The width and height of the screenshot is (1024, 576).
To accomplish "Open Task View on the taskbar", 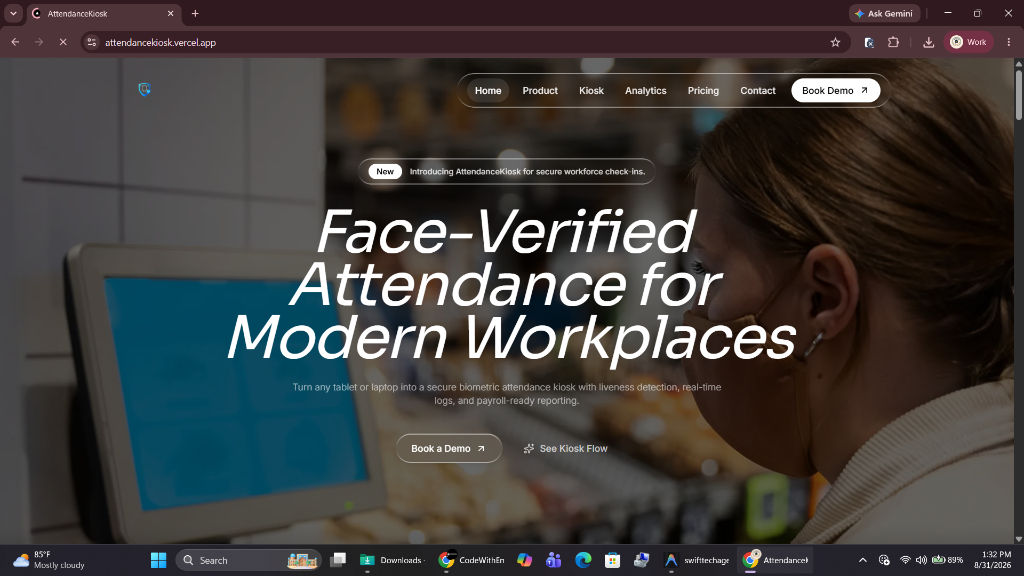I will click(338, 560).
